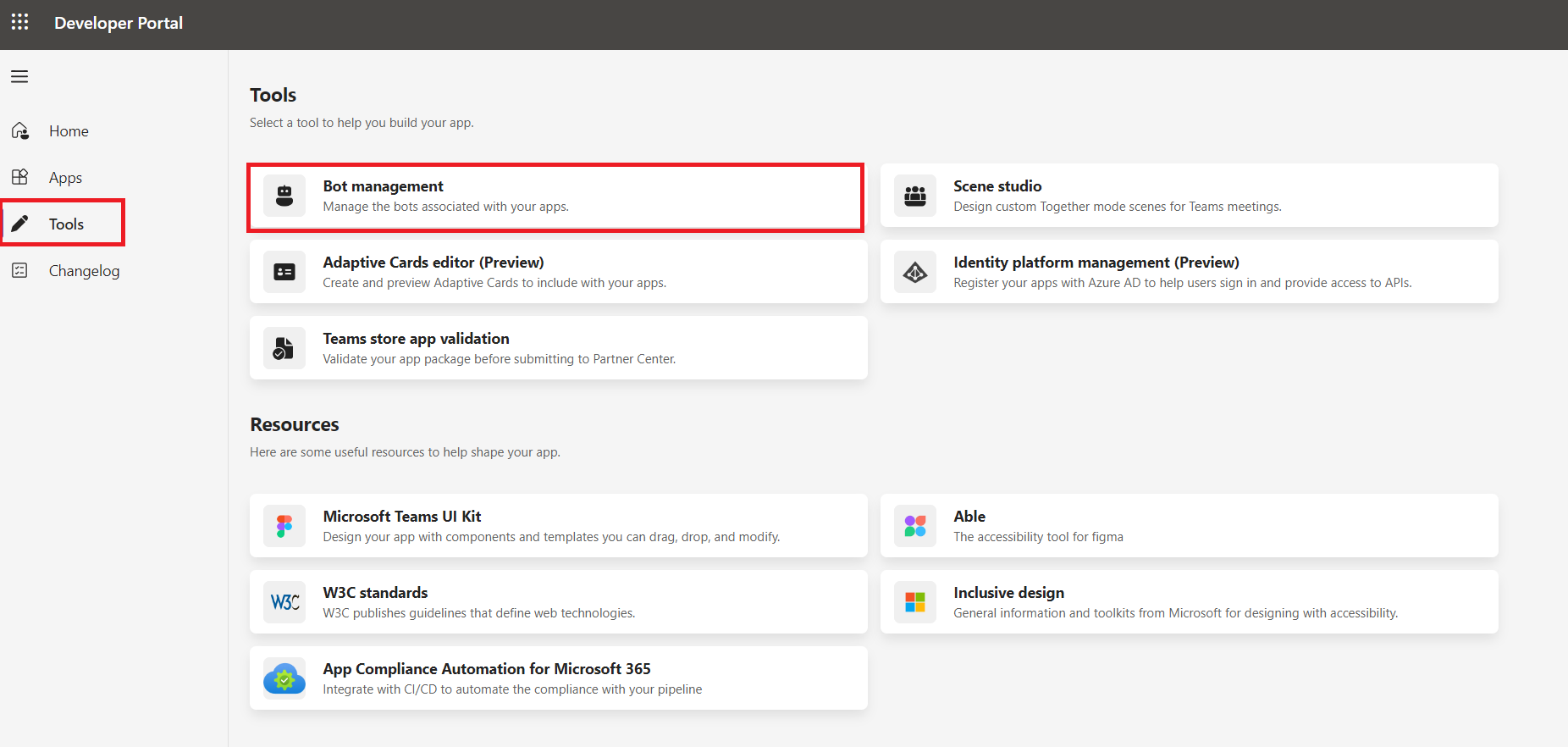1568x747 pixels.
Task: Click the Apps grid icon in sidebar
Action: click(20, 177)
